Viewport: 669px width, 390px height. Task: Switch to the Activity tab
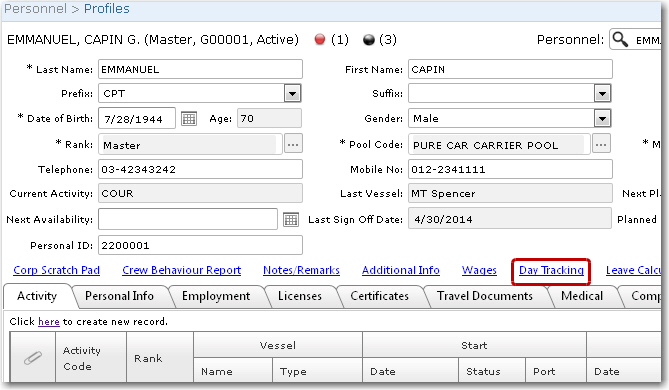(37, 296)
